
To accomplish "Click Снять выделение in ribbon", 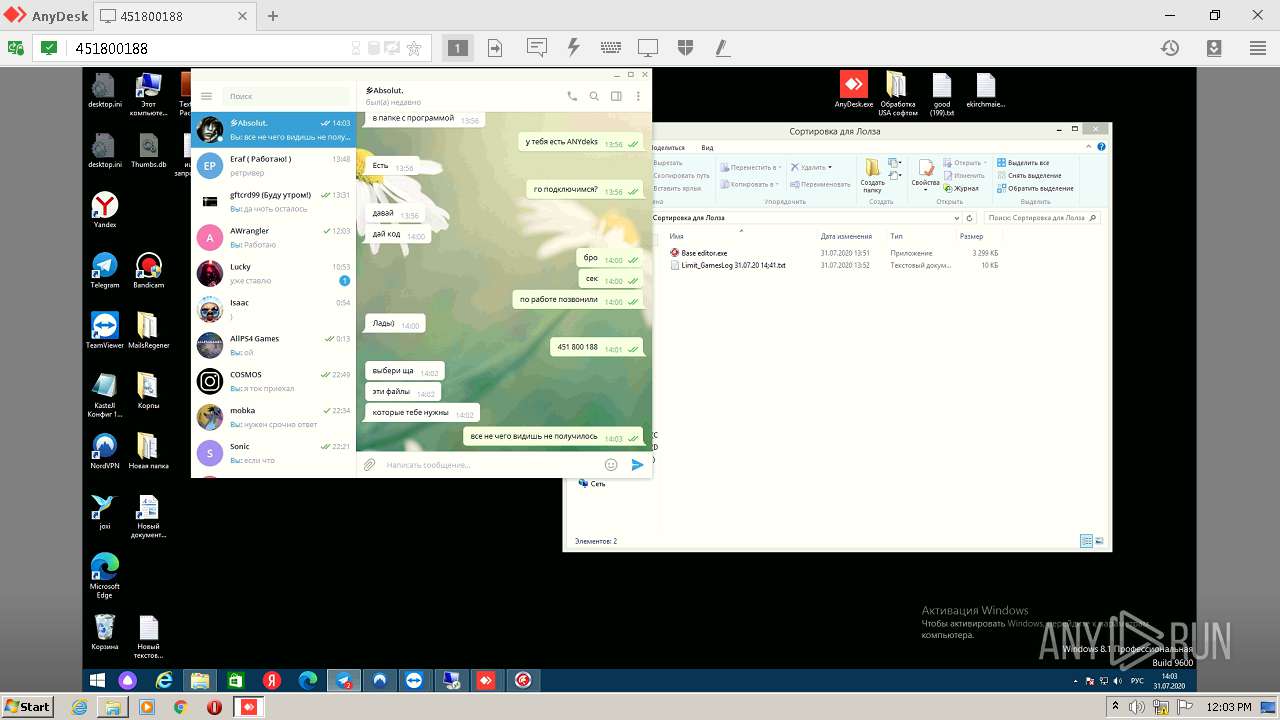I will (1027, 175).
